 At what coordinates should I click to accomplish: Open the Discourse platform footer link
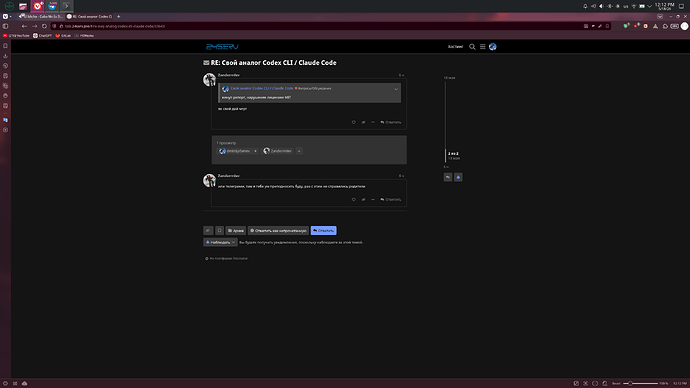coord(226,259)
